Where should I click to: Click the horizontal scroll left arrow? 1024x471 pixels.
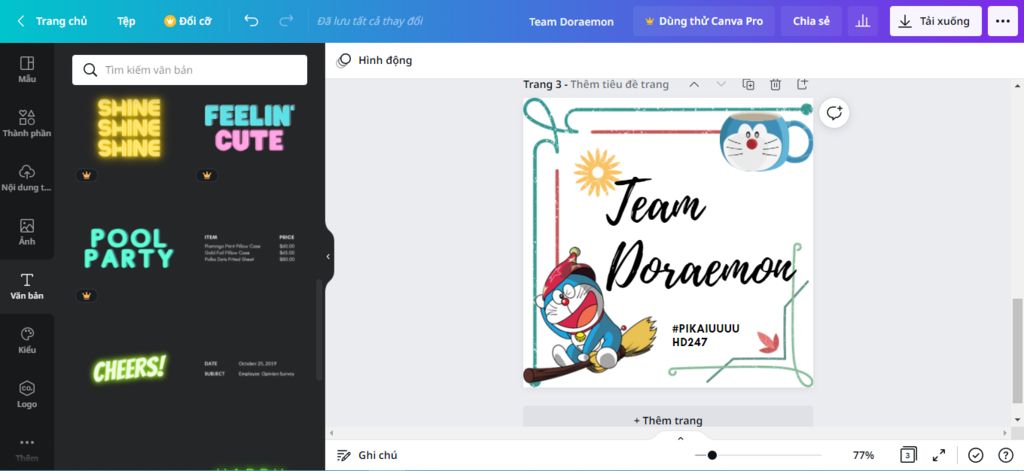coord(332,433)
